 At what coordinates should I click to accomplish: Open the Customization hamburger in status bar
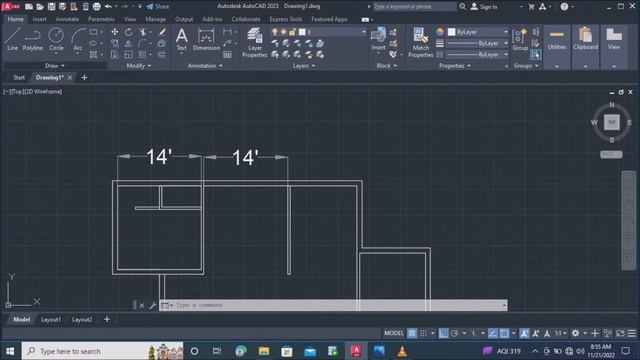point(631,333)
